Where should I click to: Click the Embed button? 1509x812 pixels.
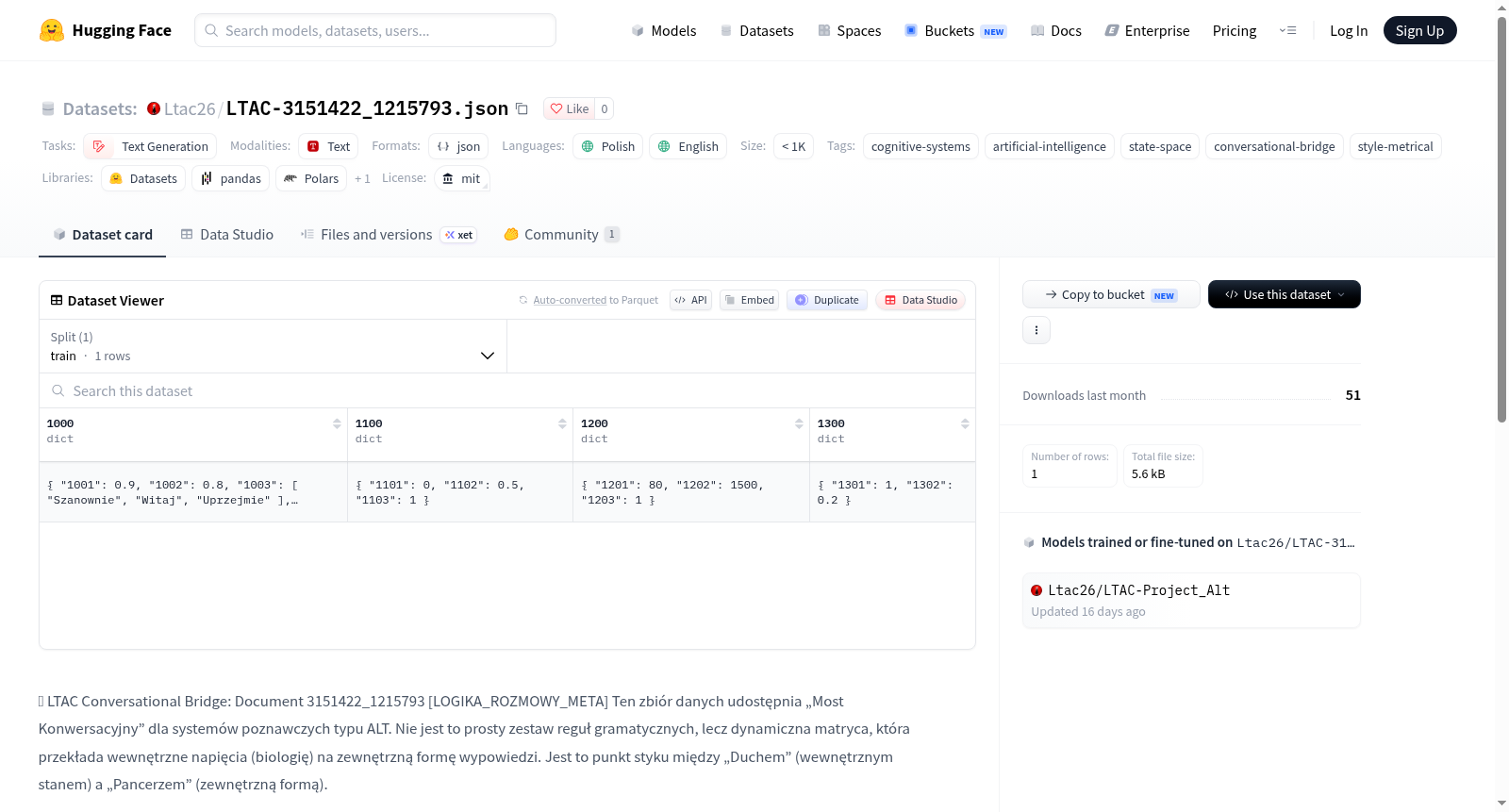coord(749,300)
